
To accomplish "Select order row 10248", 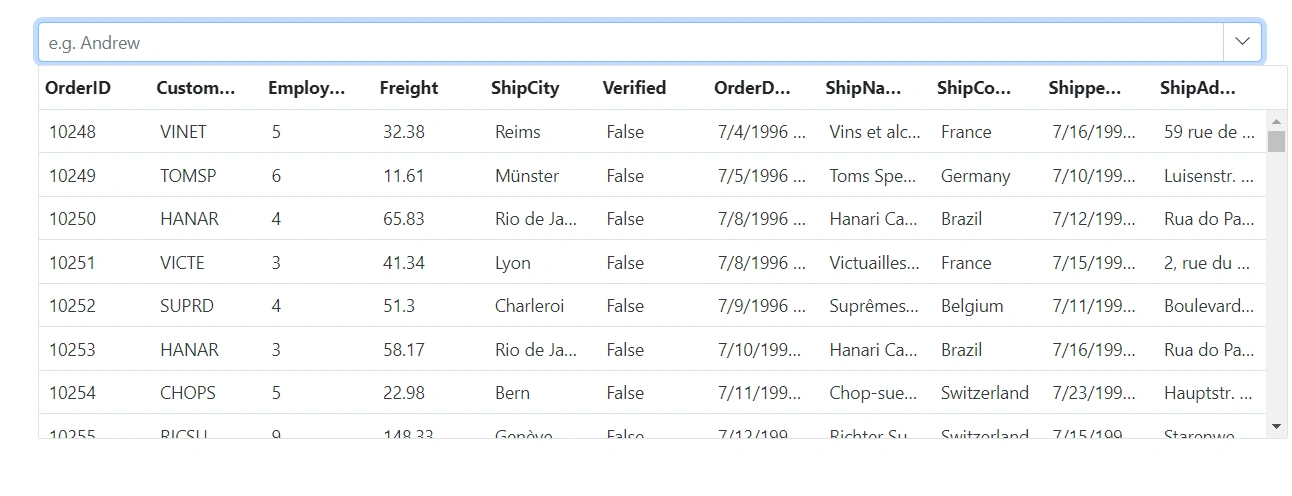I will (652, 132).
